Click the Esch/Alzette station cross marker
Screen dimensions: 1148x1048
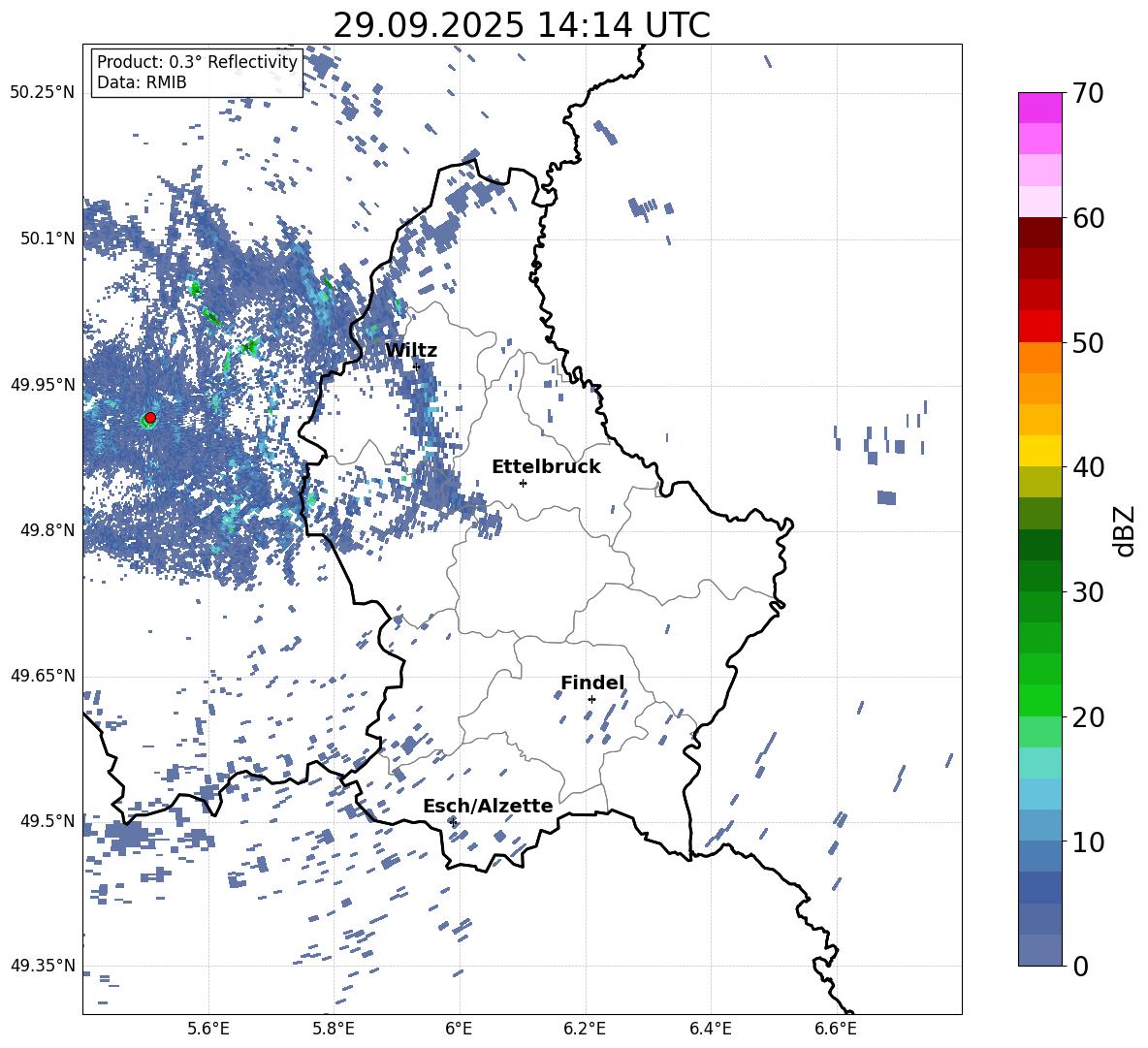click(453, 822)
